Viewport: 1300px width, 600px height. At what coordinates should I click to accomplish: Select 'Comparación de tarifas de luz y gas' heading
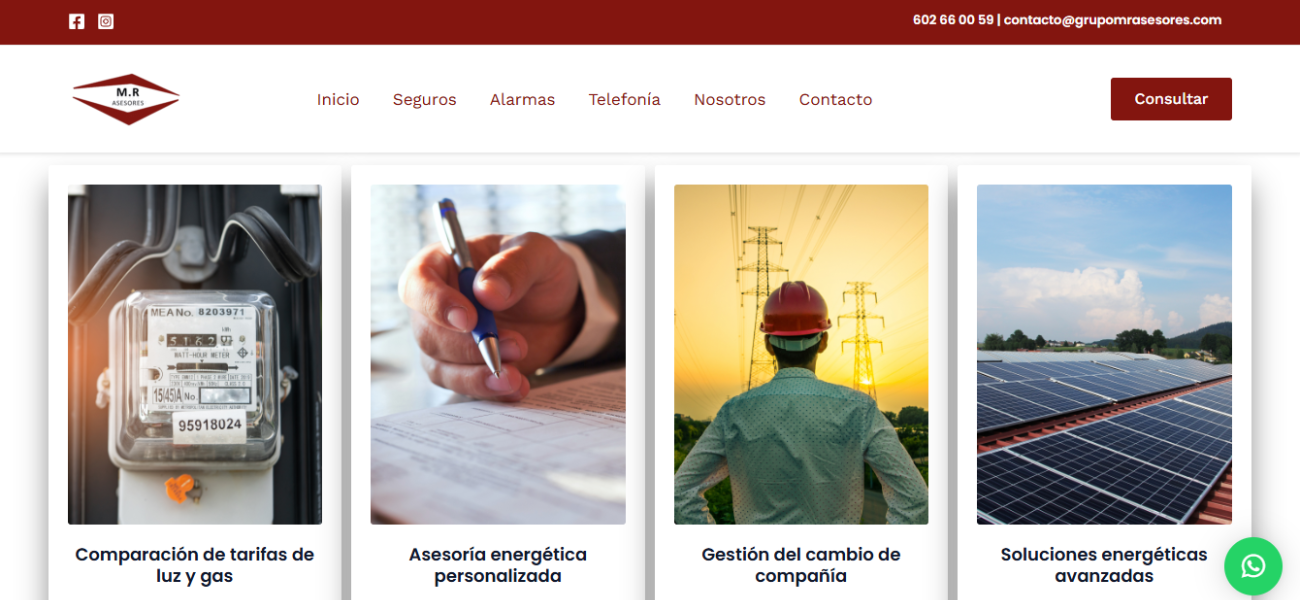195,565
